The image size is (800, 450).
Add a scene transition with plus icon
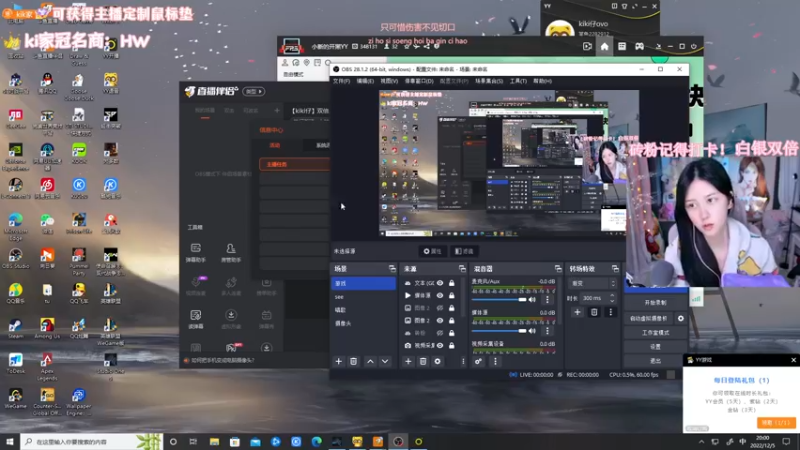577,312
